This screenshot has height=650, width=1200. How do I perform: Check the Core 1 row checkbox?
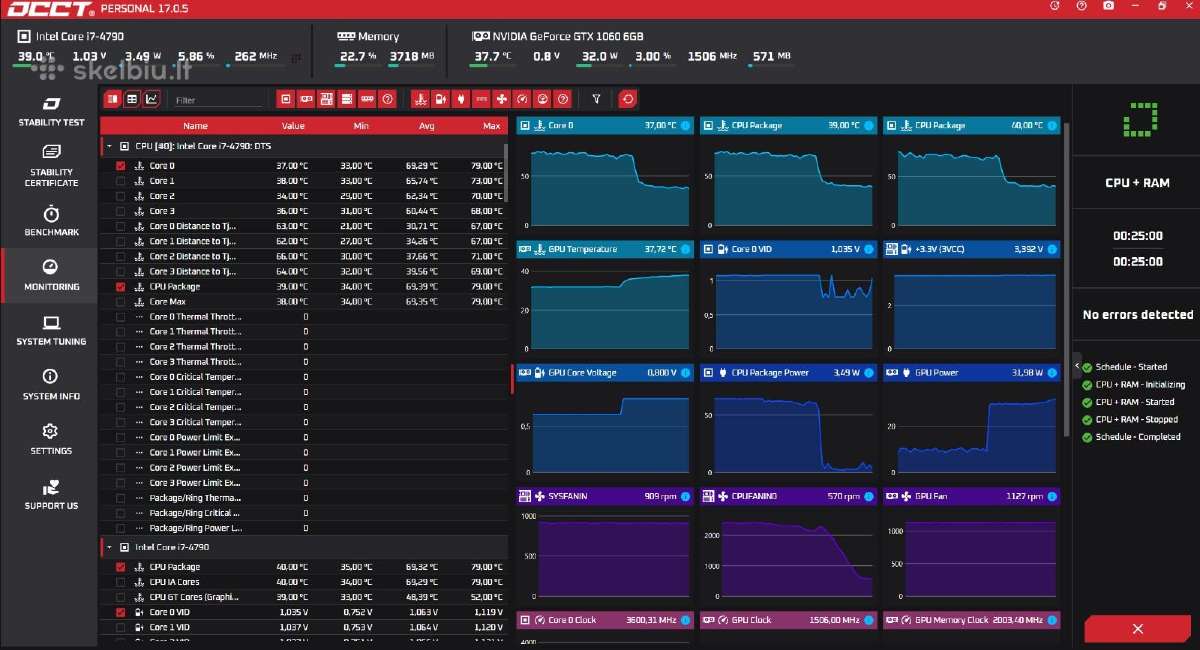pos(121,181)
